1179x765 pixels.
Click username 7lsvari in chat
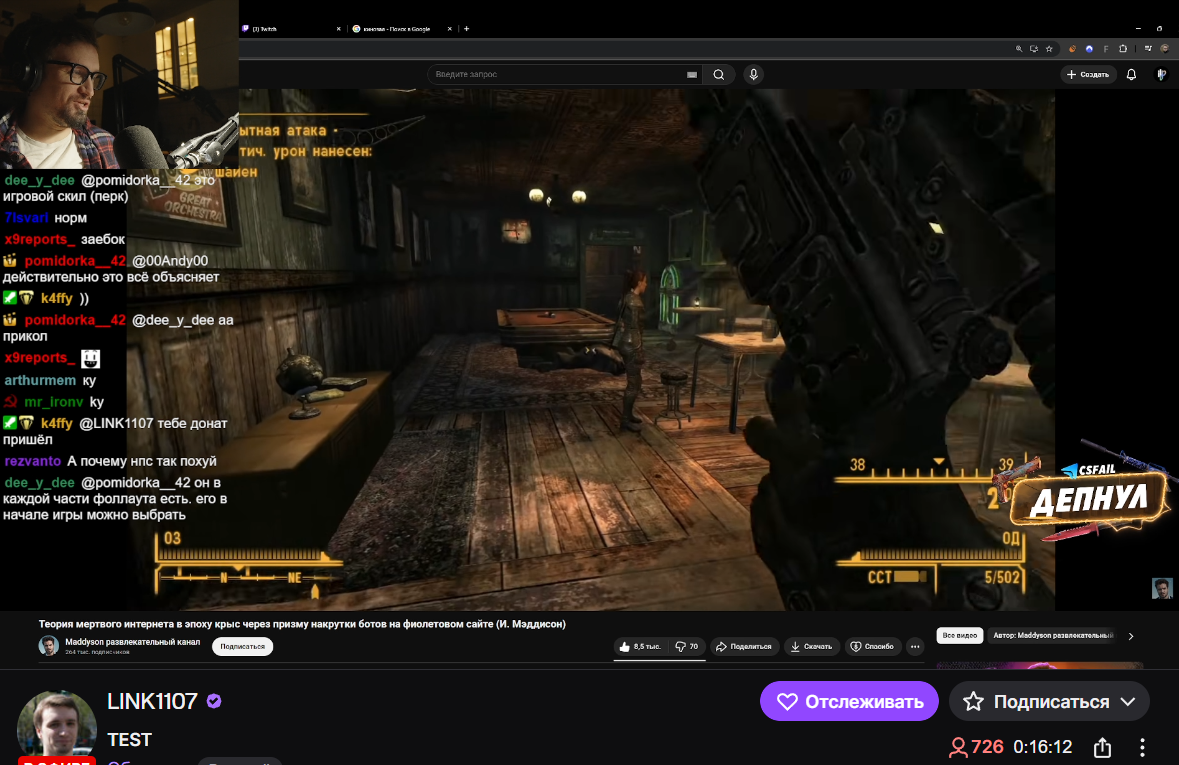point(26,218)
